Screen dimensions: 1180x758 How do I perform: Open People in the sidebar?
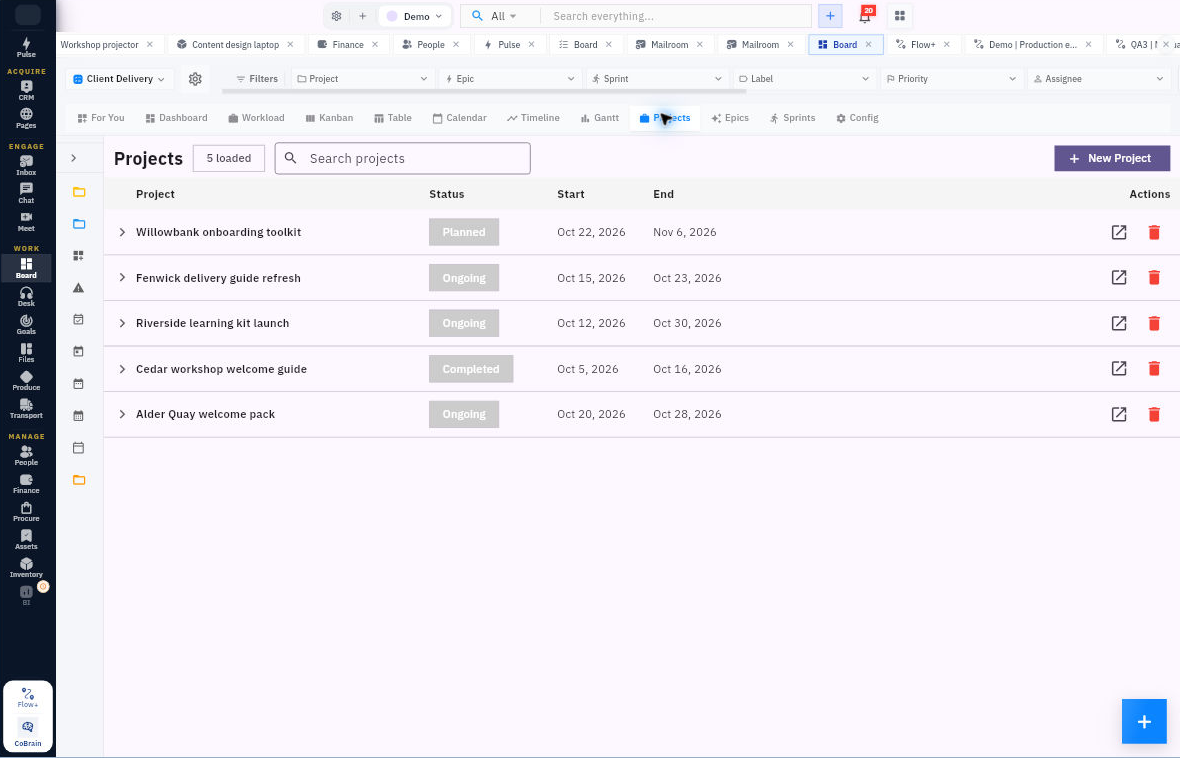26,455
